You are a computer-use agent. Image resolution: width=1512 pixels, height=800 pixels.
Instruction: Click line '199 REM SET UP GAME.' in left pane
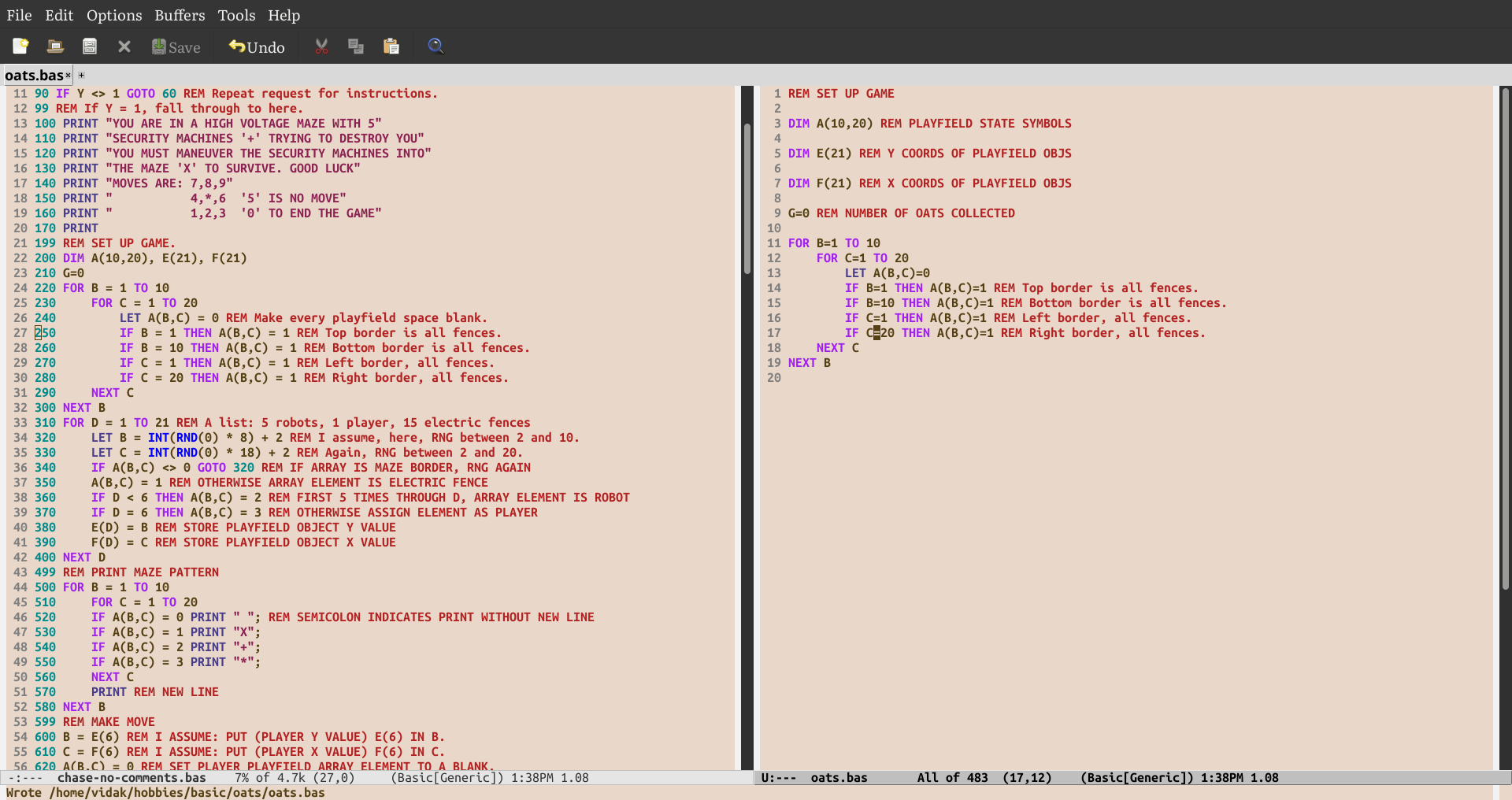[x=105, y=243]
